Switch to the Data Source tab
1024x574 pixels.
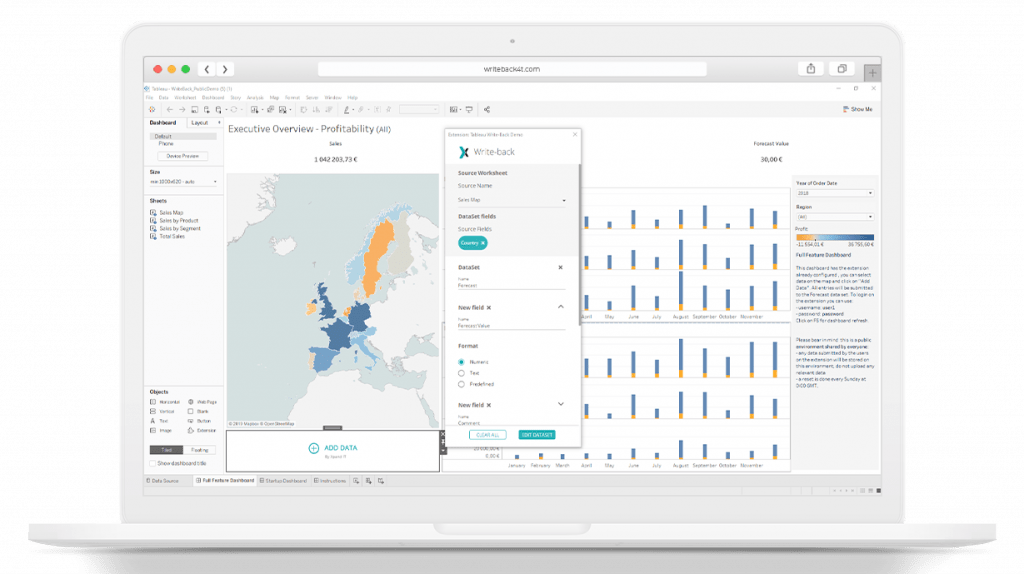[x=163, y=481]
